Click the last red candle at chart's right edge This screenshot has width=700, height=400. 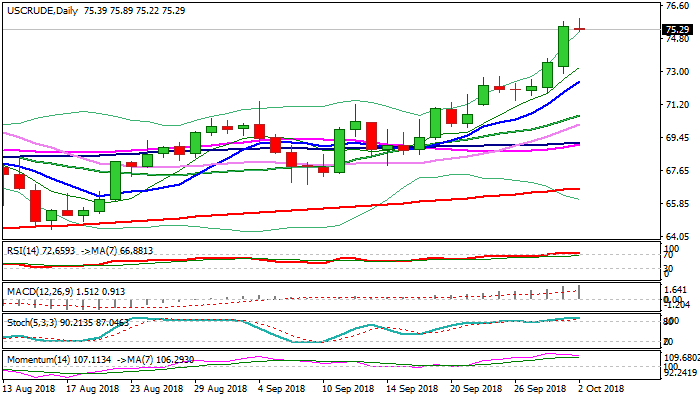(x=579, y=28)
